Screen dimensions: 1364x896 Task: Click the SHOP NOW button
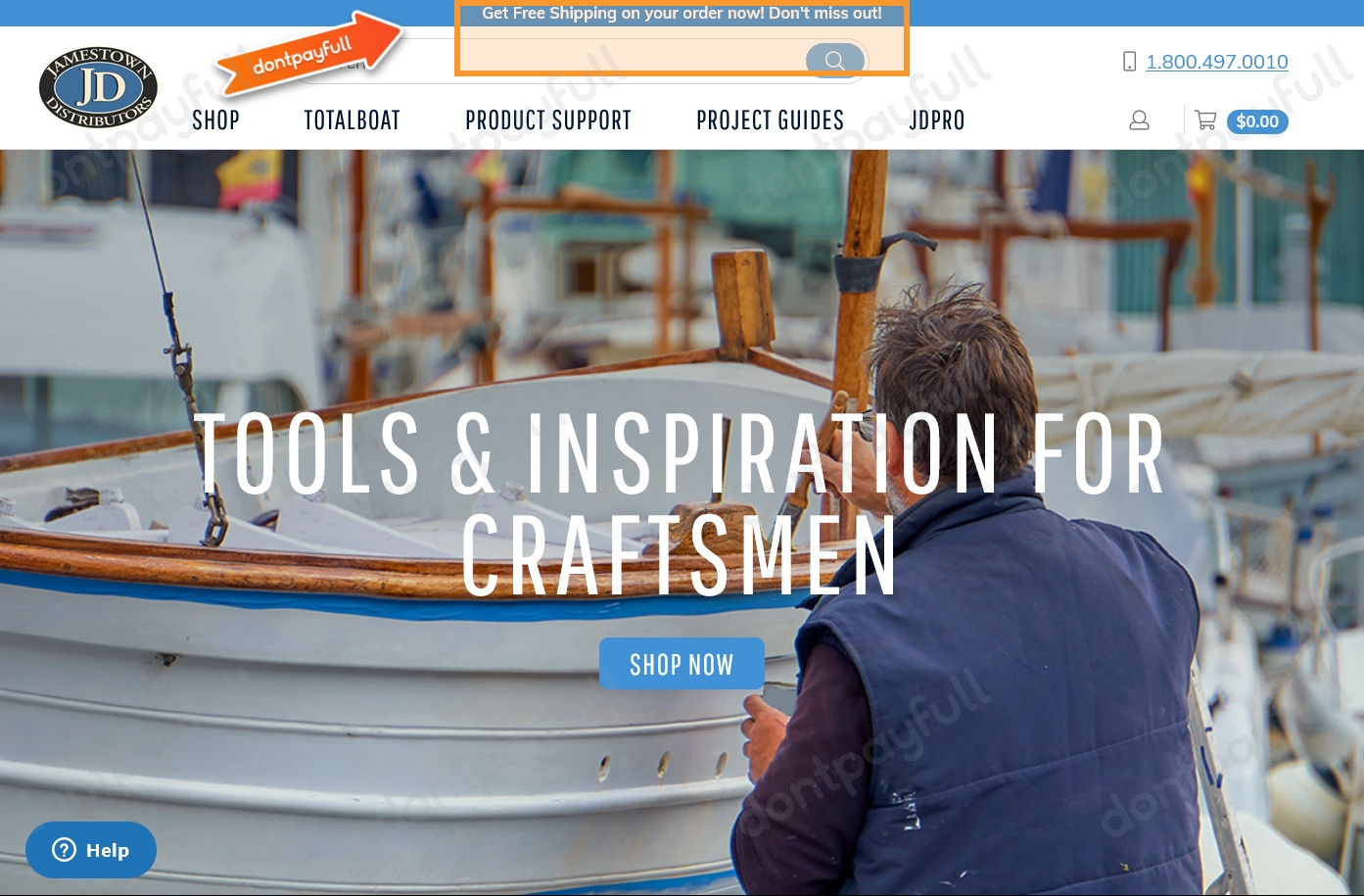pos(682,664)
